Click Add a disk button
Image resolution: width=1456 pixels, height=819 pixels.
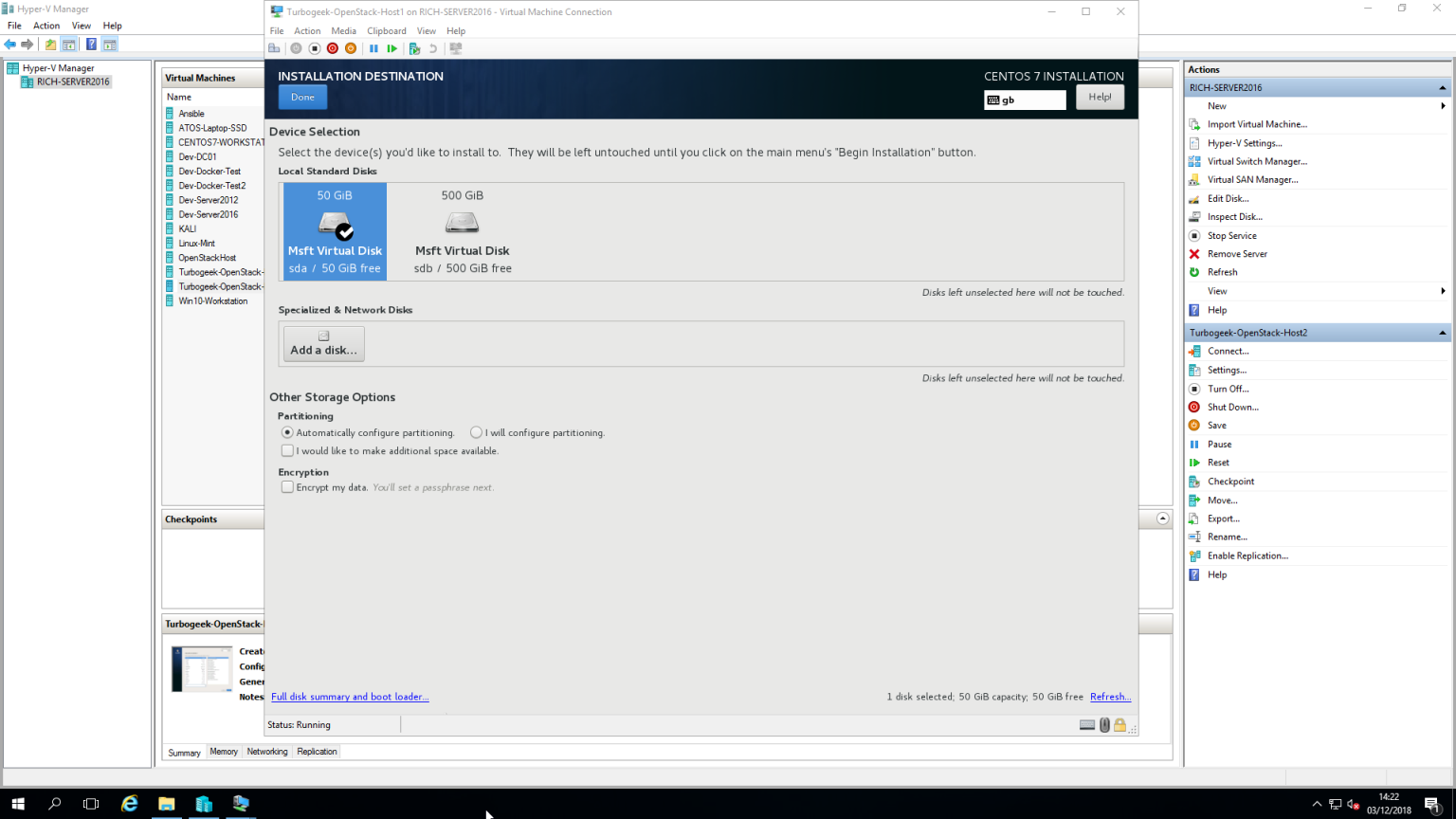point(324,344)
